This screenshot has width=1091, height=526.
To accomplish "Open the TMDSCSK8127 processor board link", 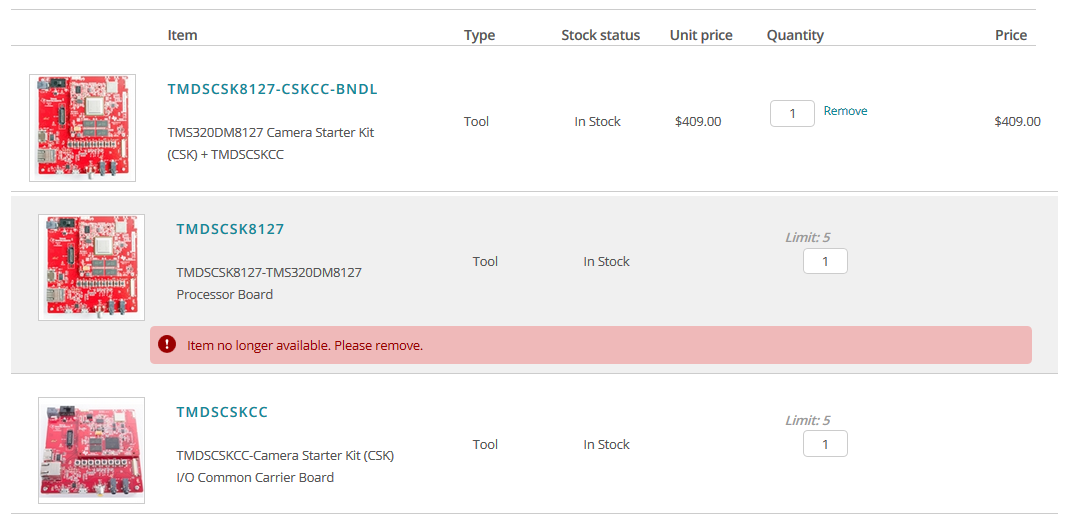I will coord(230,229).
